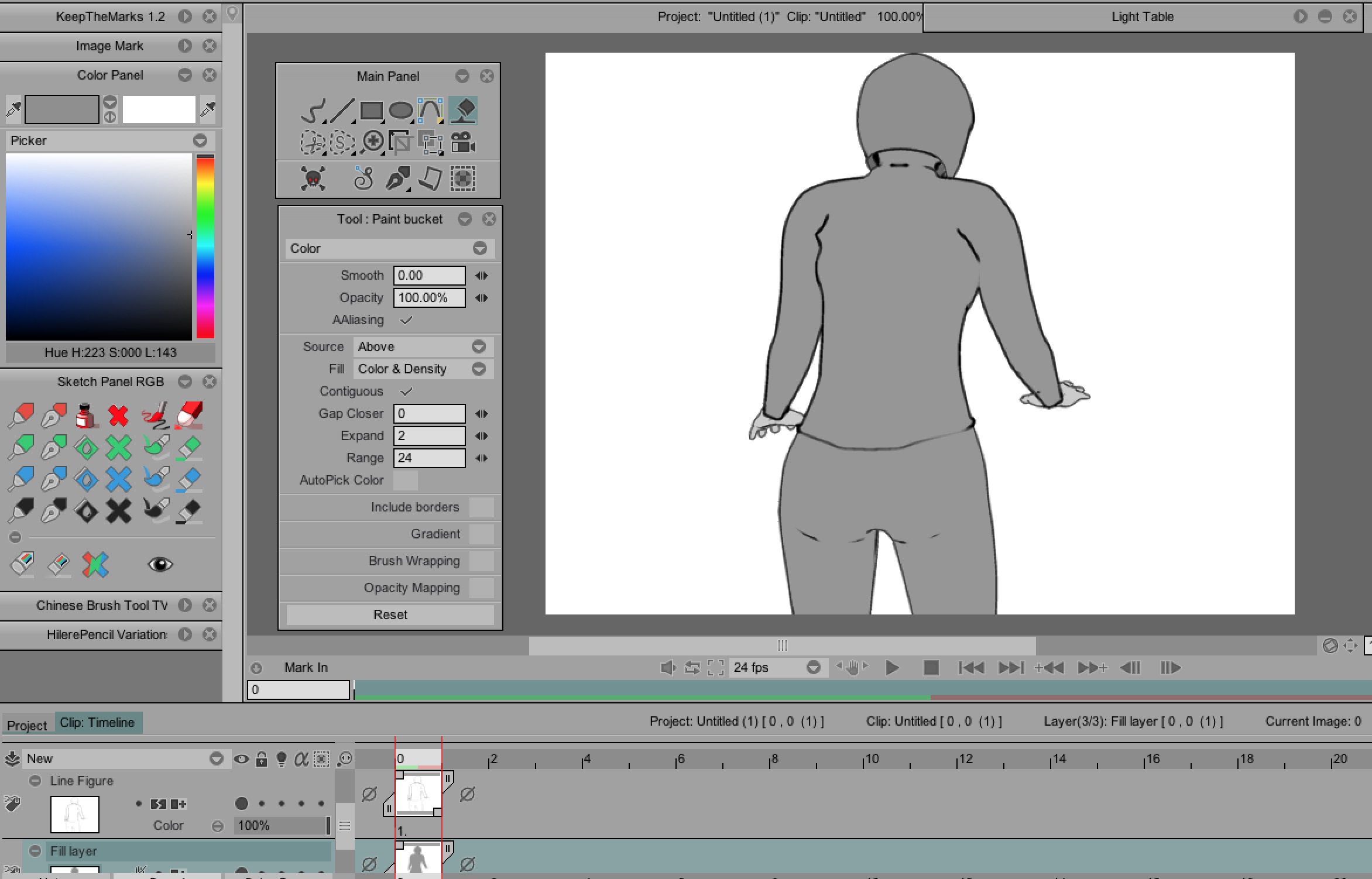This screenshot has height=879, width=1372.
Task: Click the black X in Sketch Panel
Action: tap(118, 511)
